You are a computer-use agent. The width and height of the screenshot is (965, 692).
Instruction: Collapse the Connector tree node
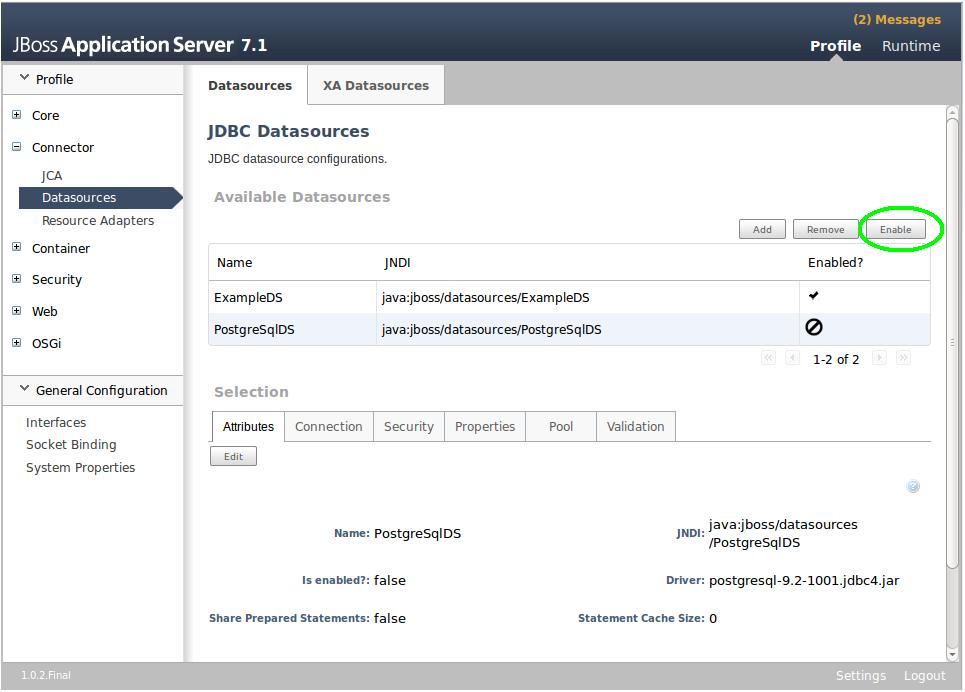(17, 147)
